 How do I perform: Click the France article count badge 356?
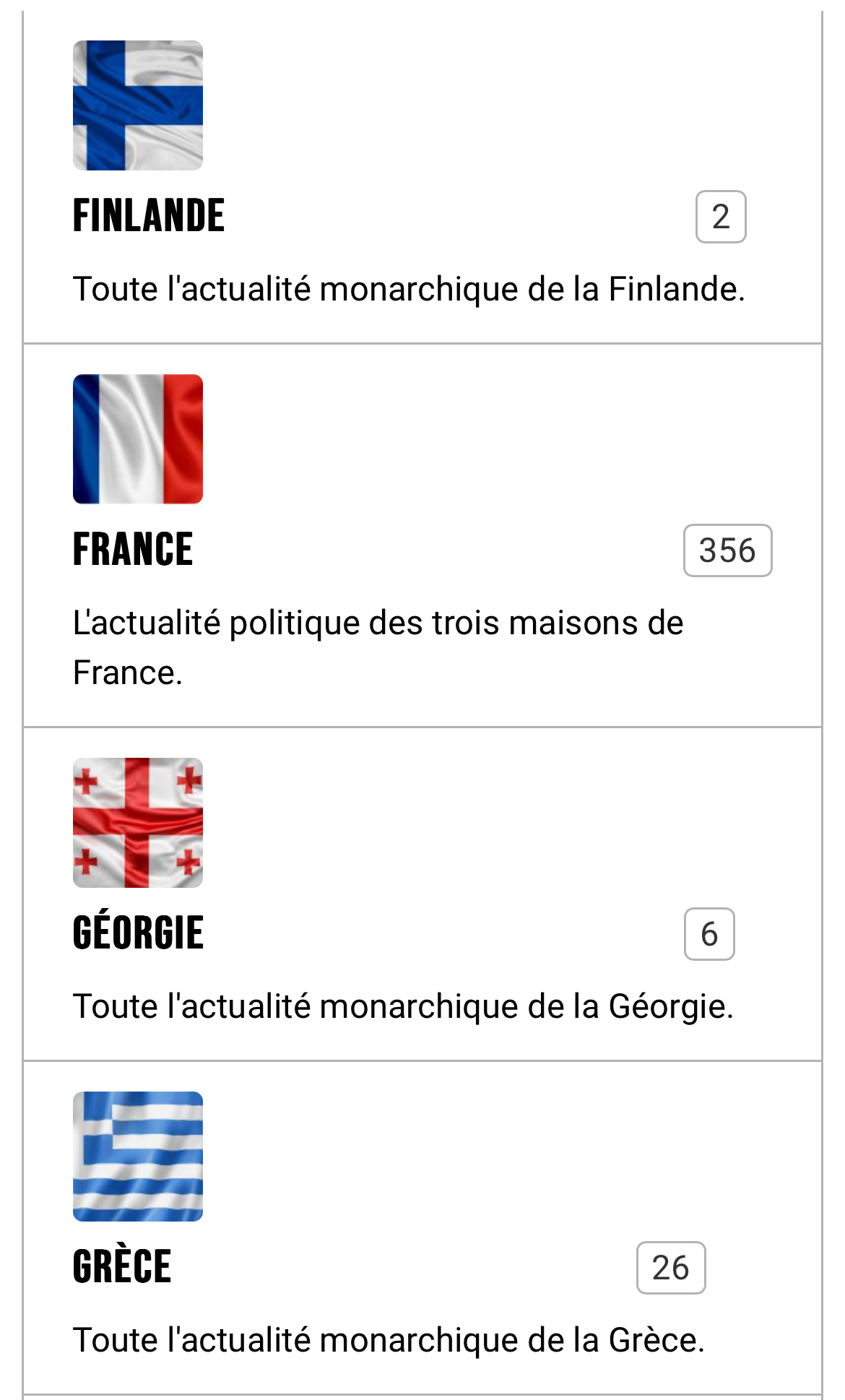point(727,550)
